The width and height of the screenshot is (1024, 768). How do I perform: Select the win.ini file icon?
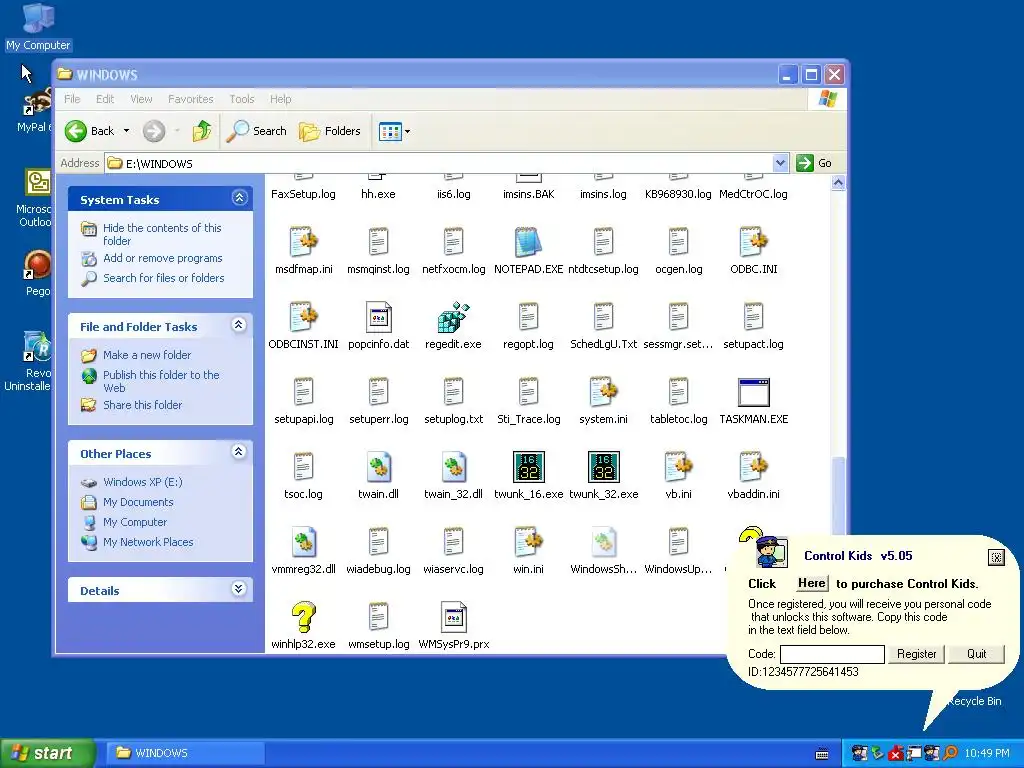coord(528,542)
